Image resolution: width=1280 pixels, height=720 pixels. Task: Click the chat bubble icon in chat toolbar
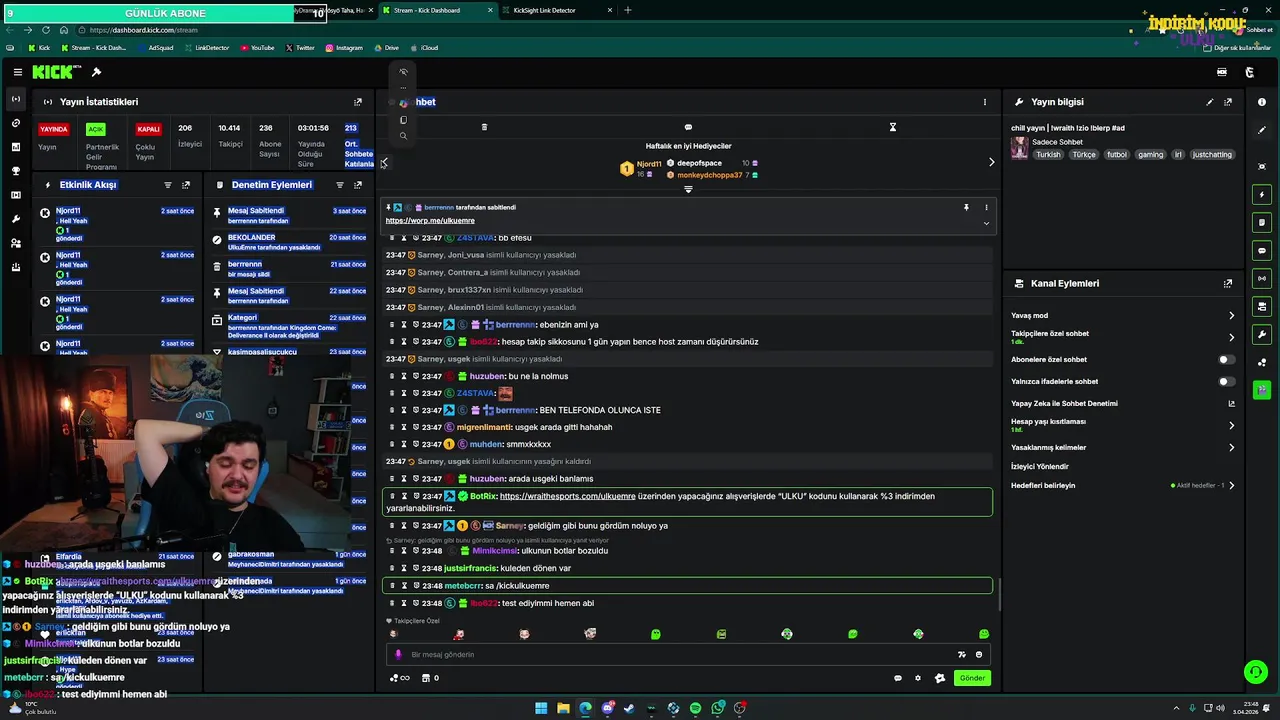click(x=688, y=127)
